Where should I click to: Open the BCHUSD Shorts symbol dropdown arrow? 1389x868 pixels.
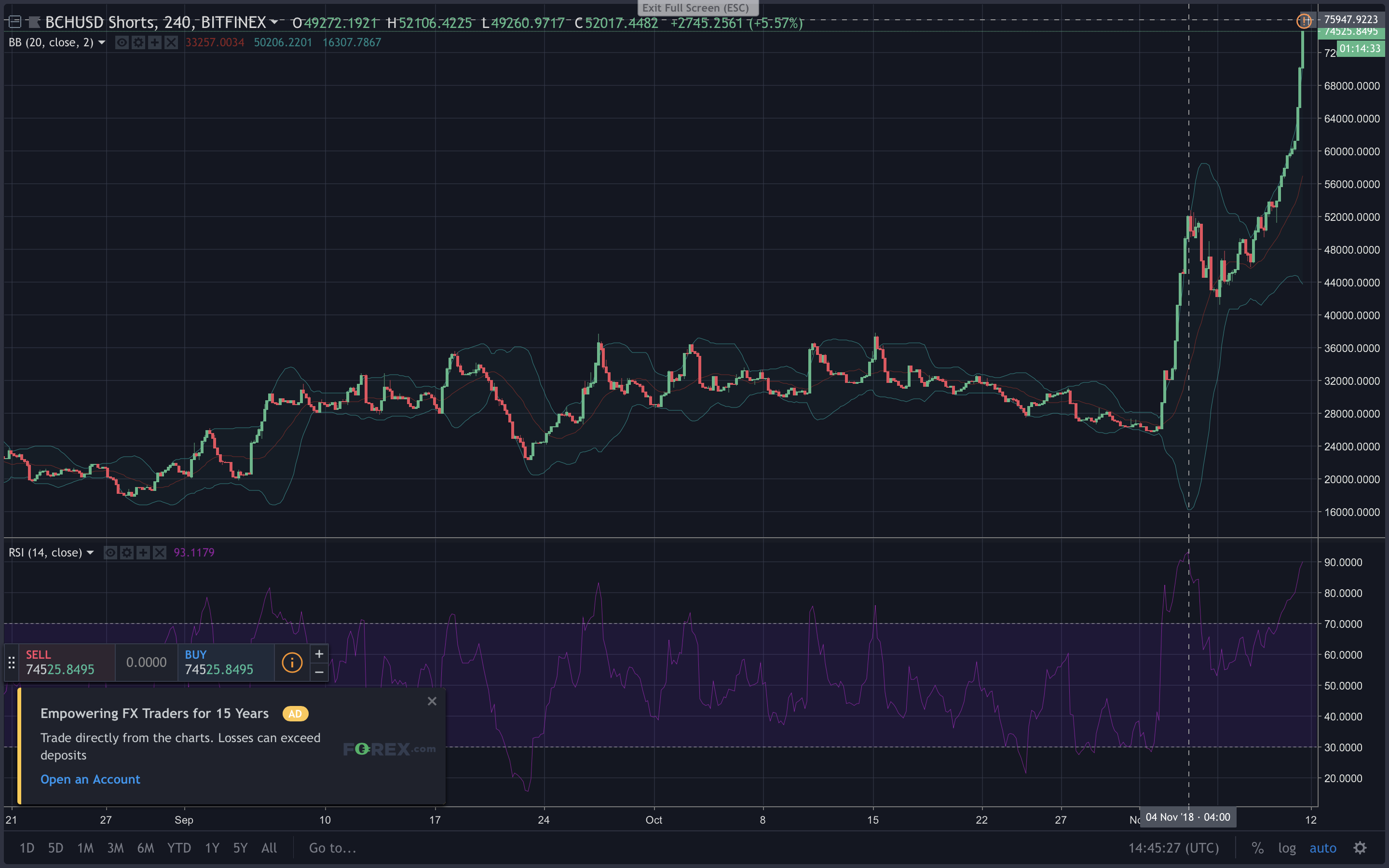click(x=274, y=22)
